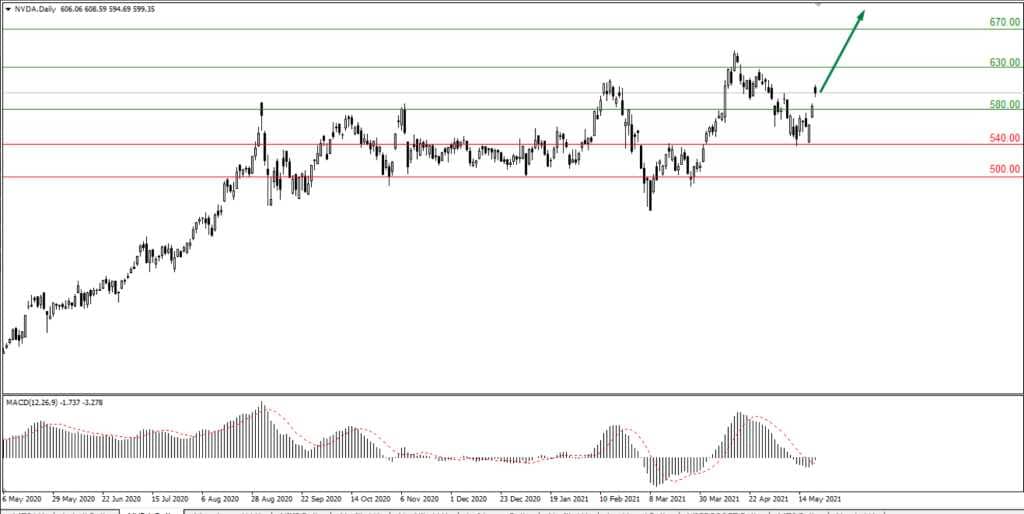Select the 630.00 green price label

point(1003,62)
